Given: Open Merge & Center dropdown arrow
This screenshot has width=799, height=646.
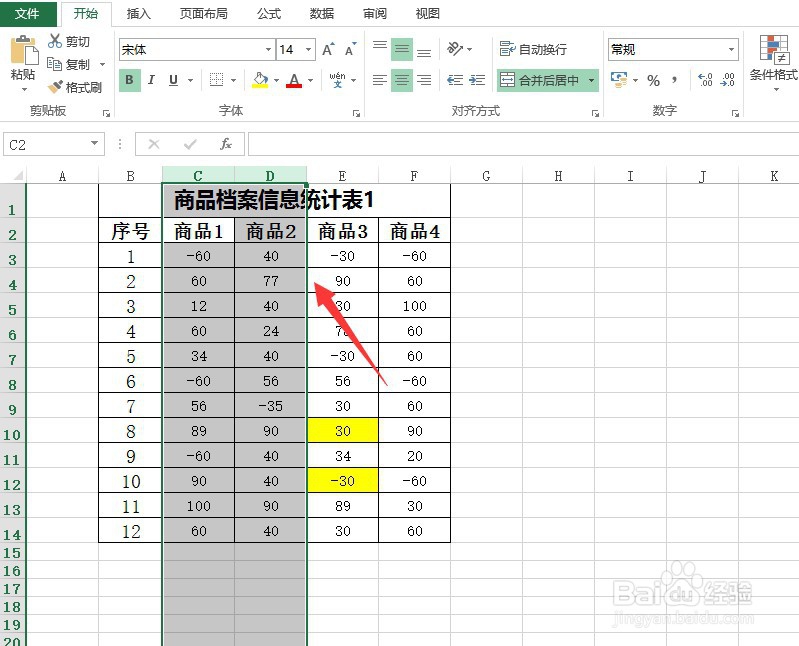Looking at the screenshot, I should tap(591, 80).
